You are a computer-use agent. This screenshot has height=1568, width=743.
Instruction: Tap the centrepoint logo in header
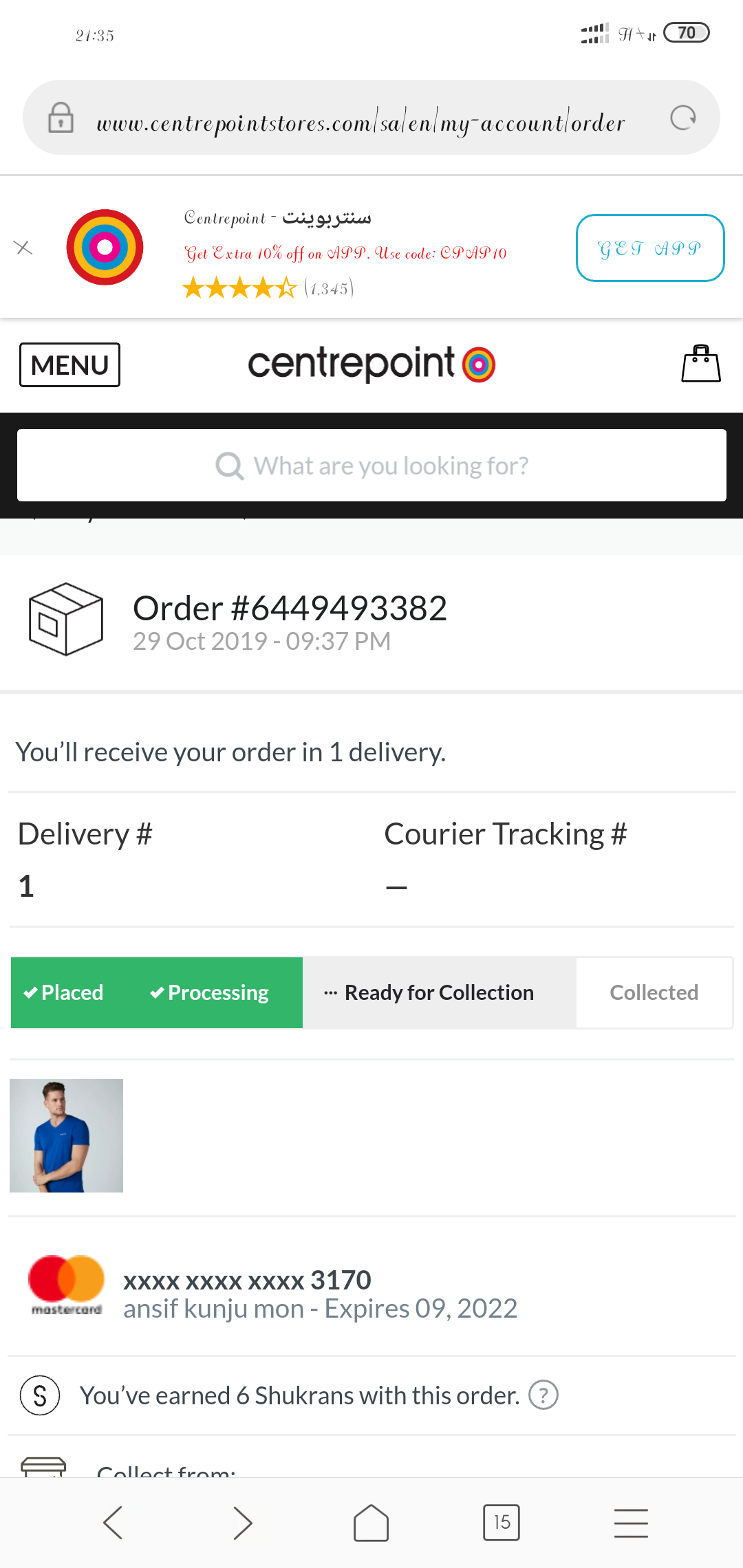click(x=371, y=364)
